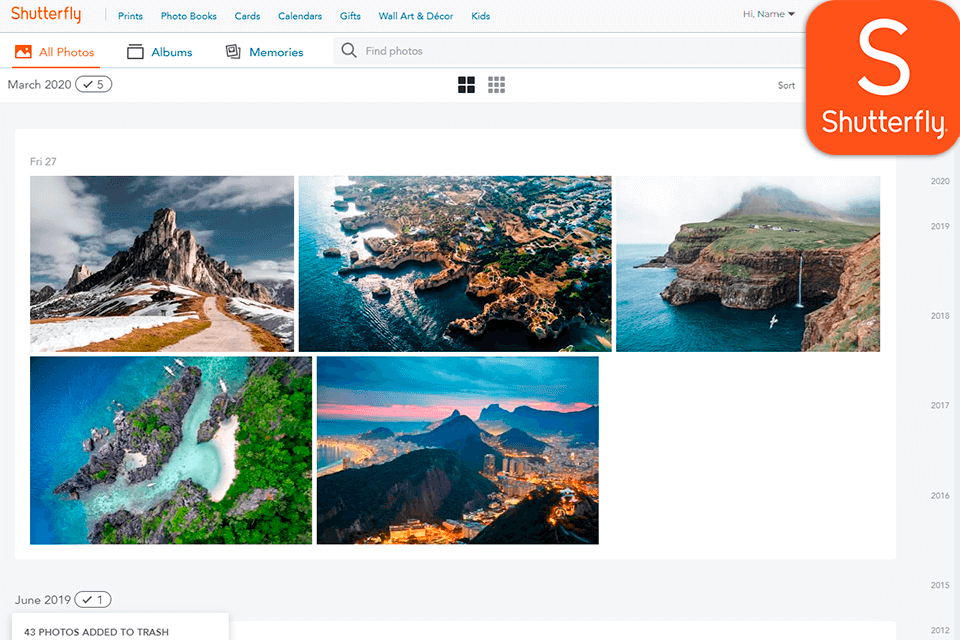Image resolution: width=960 pixels, height=640 pixels.
Task: Open the turquoise lagoon island photo
Action: point(171,450)
